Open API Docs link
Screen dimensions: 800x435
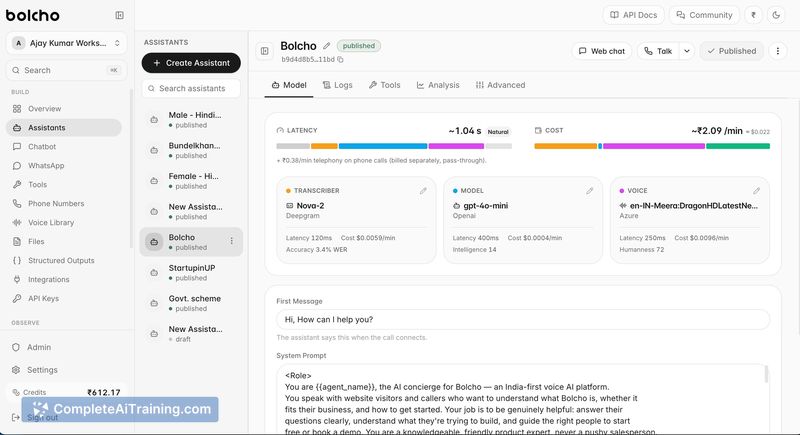pyautogui.click(x=634, y=15)
